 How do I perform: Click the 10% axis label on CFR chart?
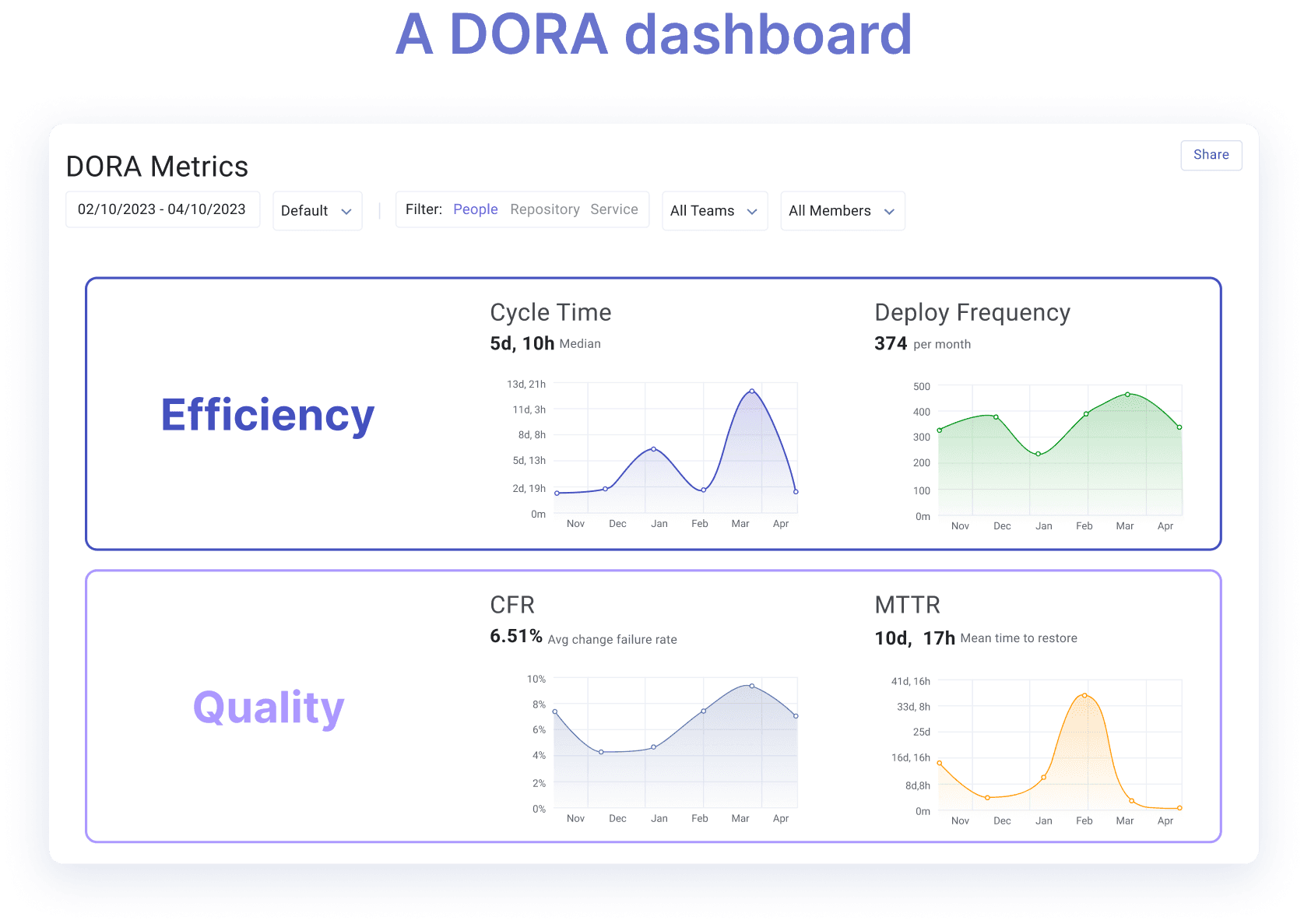(536, 679)
